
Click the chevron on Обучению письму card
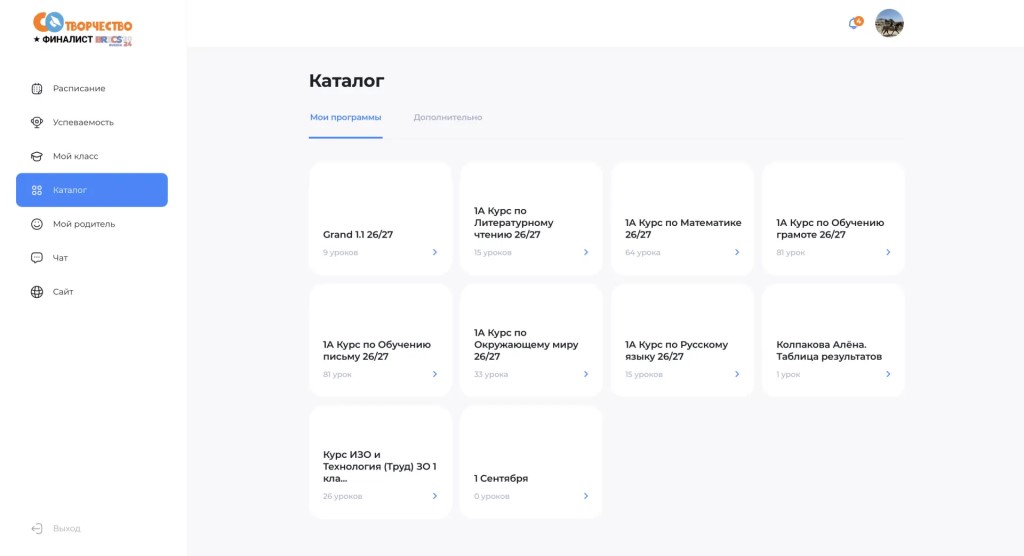[434, 374]
